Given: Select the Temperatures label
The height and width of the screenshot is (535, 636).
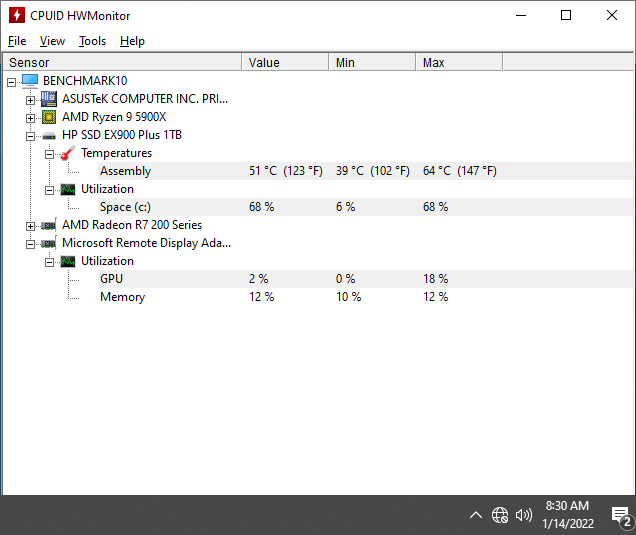Looking at the screenshot, I should (x=116, y=153).
